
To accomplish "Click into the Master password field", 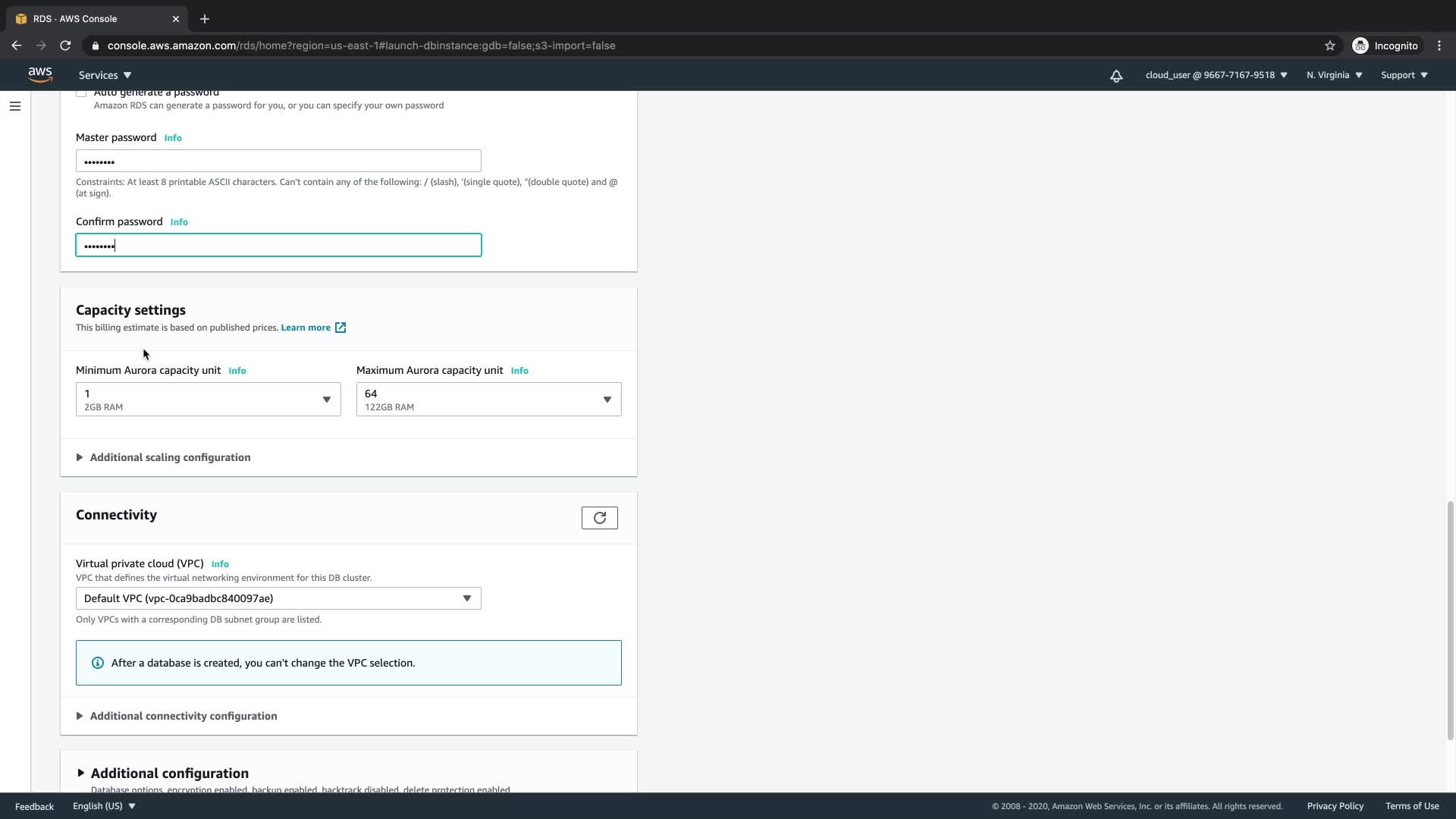I will [278, 161].
